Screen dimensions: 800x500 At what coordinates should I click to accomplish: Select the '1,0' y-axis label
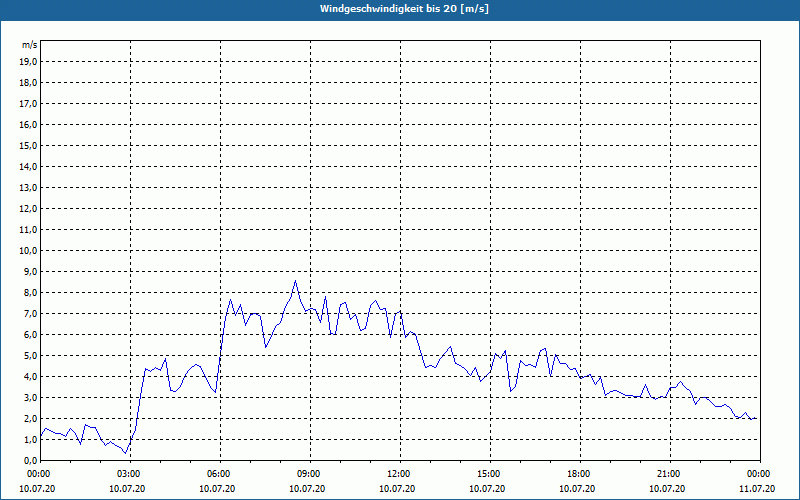point(31,439)
